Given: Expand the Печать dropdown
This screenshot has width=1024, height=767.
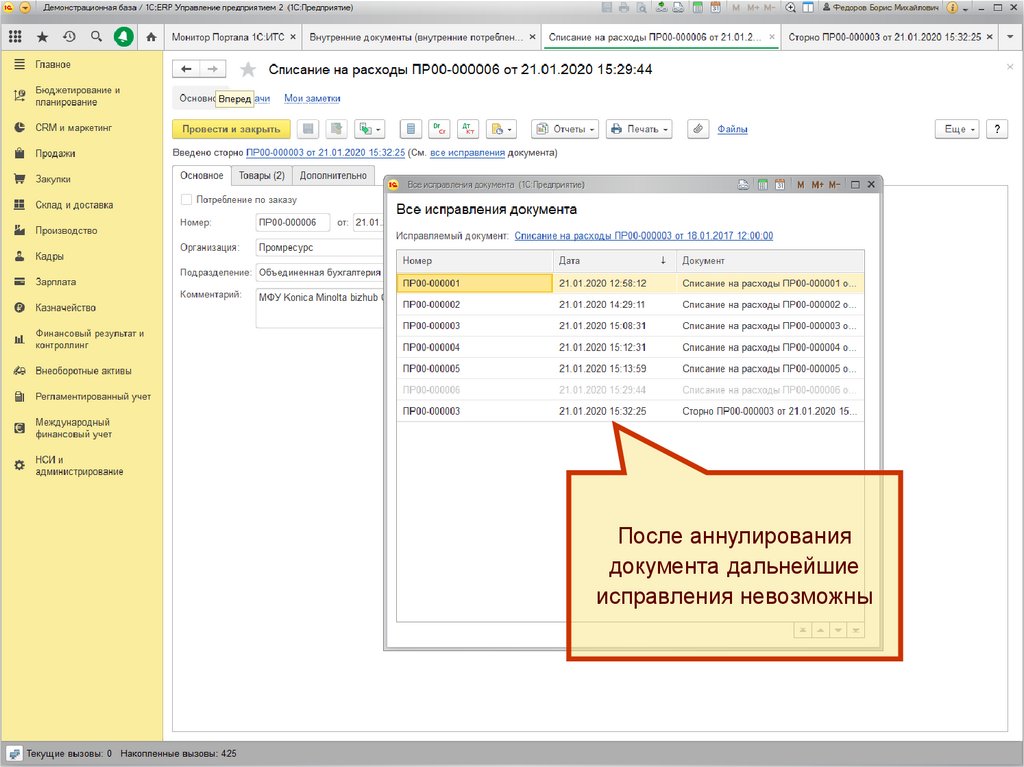Looking at the screenshot, I should 638,129.
